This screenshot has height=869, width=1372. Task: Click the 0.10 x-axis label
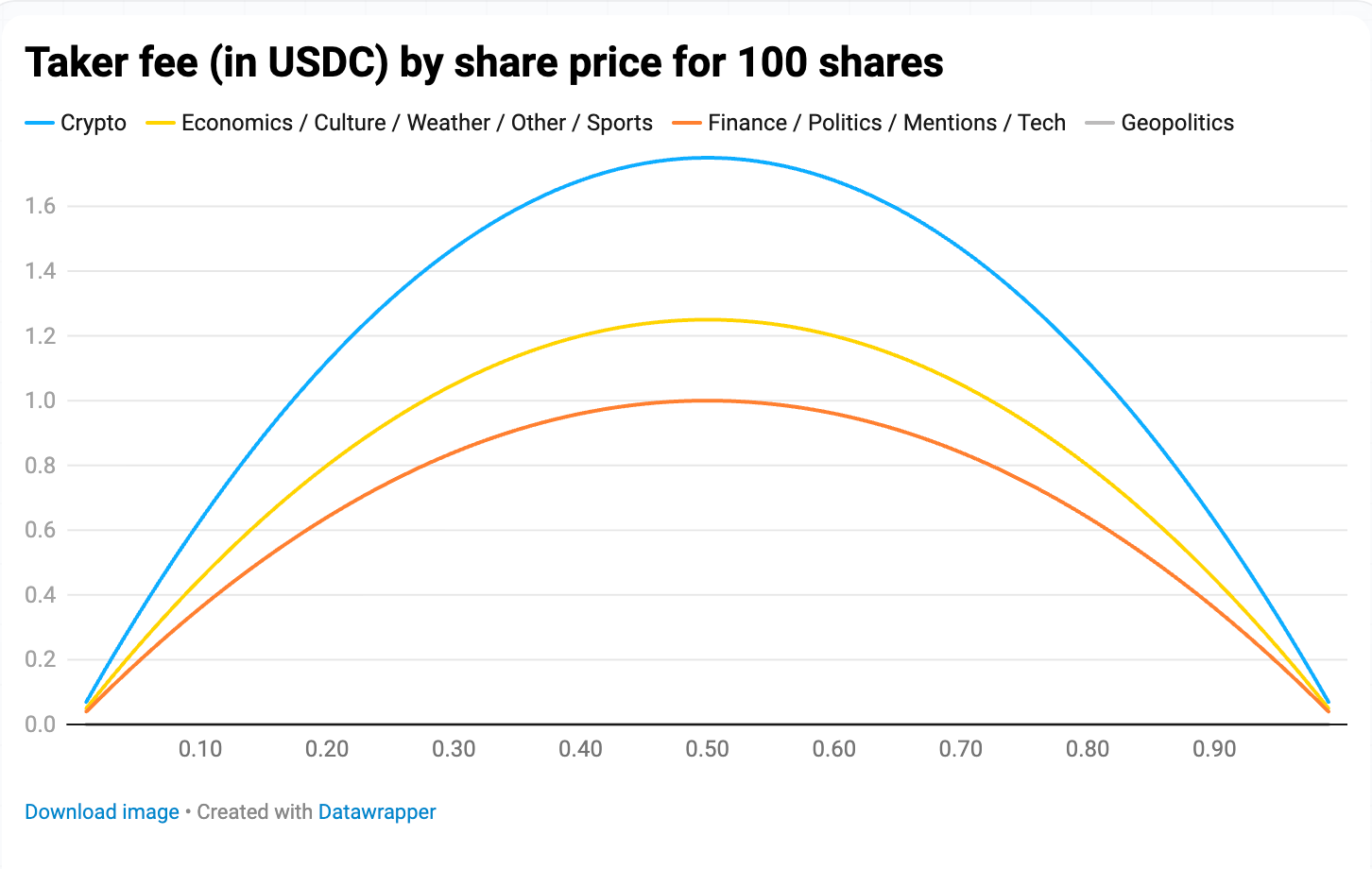tap(200, 750)
